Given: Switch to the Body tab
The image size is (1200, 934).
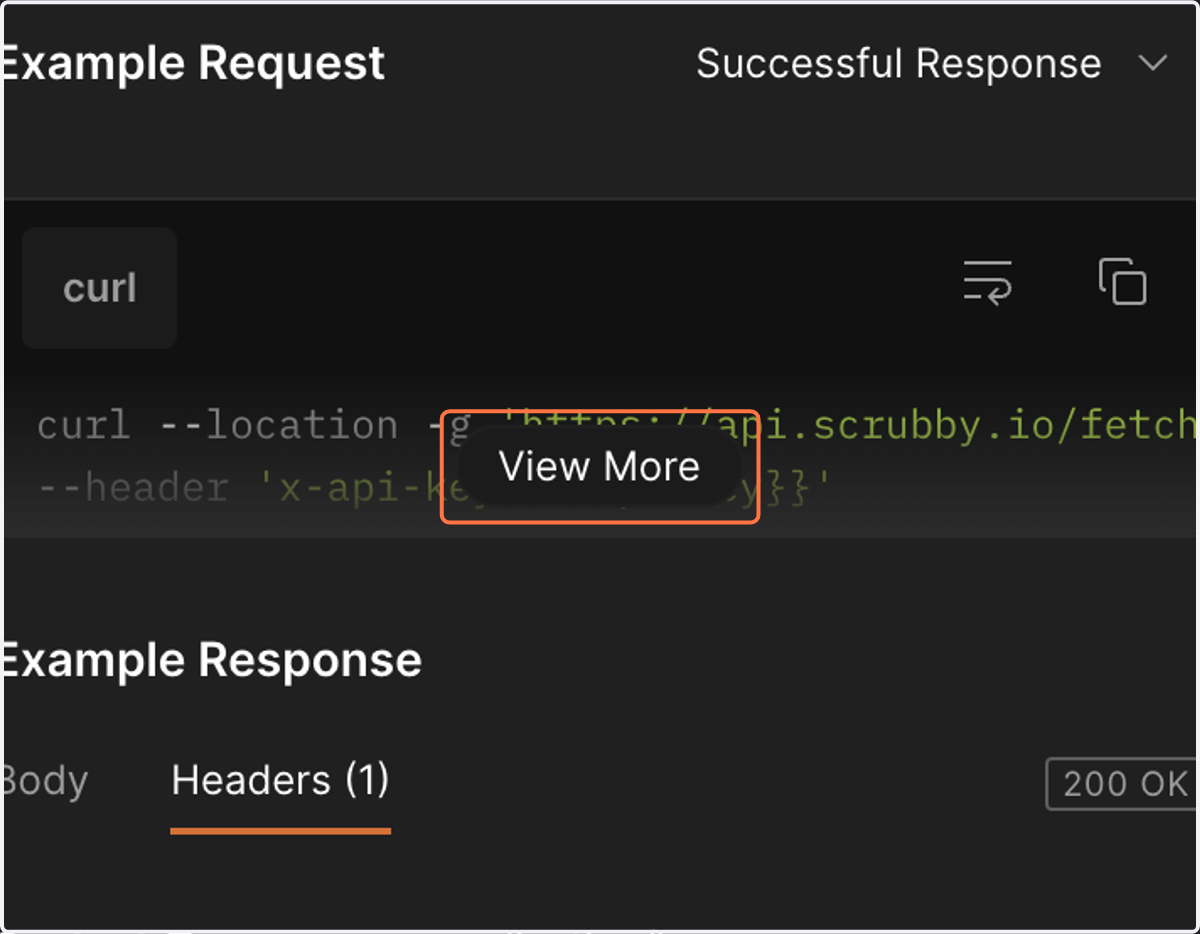Looking at the screenshot, I should point(44,780).
